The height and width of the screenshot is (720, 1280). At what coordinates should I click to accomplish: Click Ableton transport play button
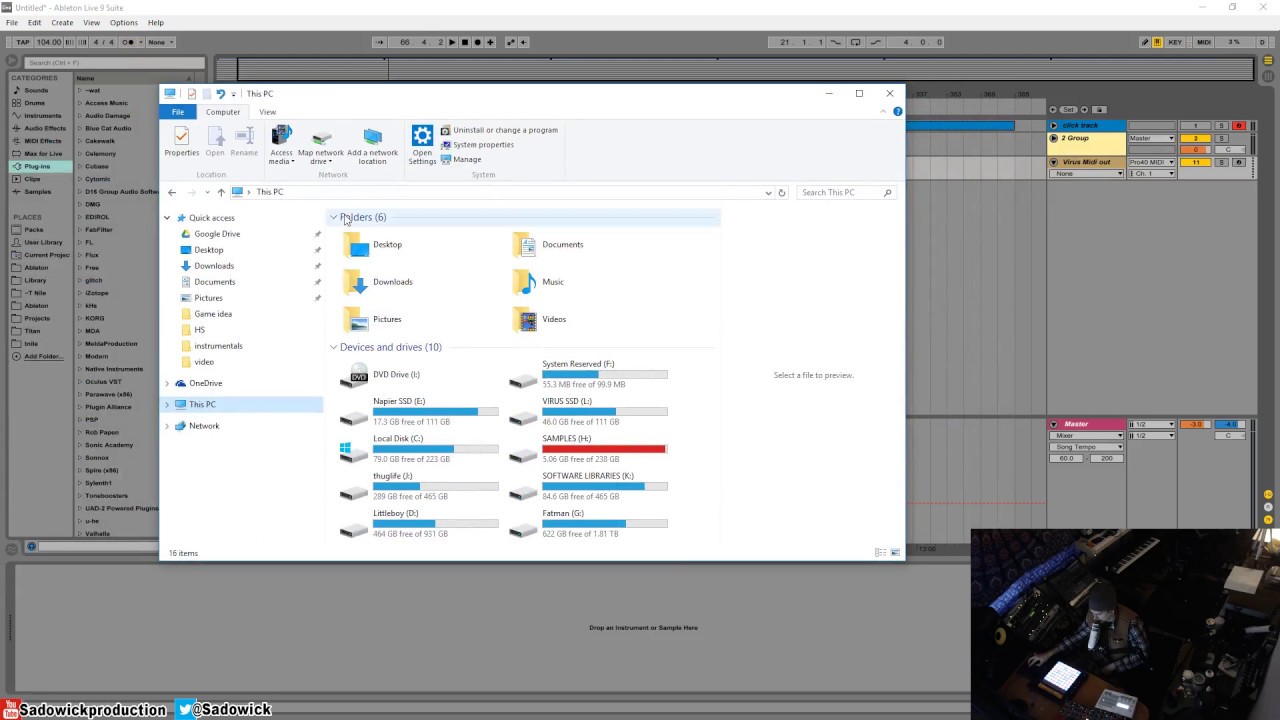[x=452, y=42]
